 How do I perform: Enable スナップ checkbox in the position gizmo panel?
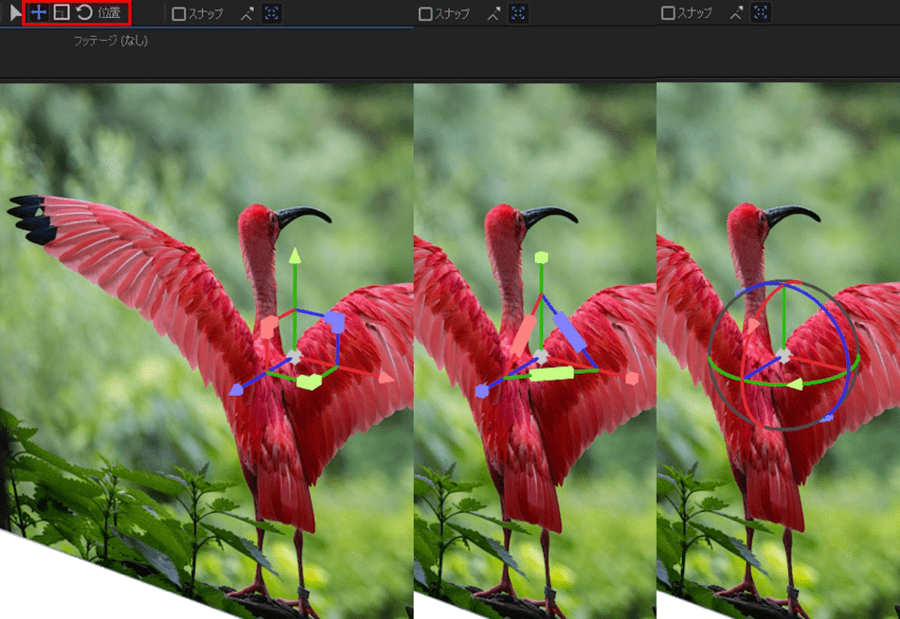179,14
